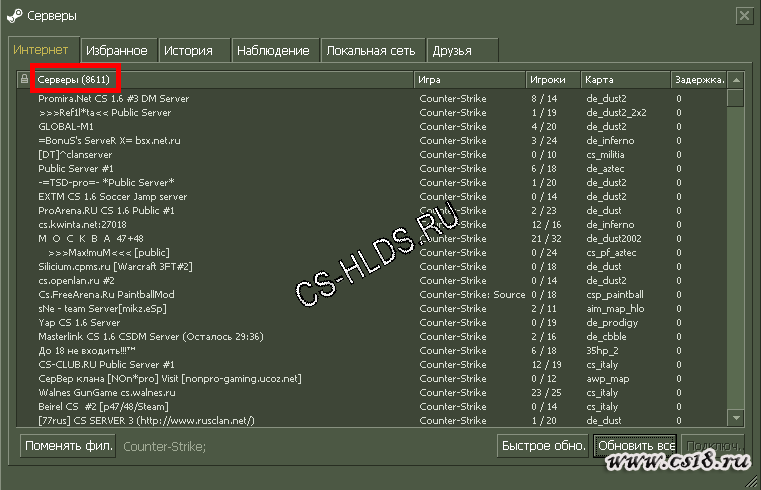The image size is (761, 490).
Task: Select Cs.FreeArena.Ru PaintballMod server
Action: pos(372,294)
